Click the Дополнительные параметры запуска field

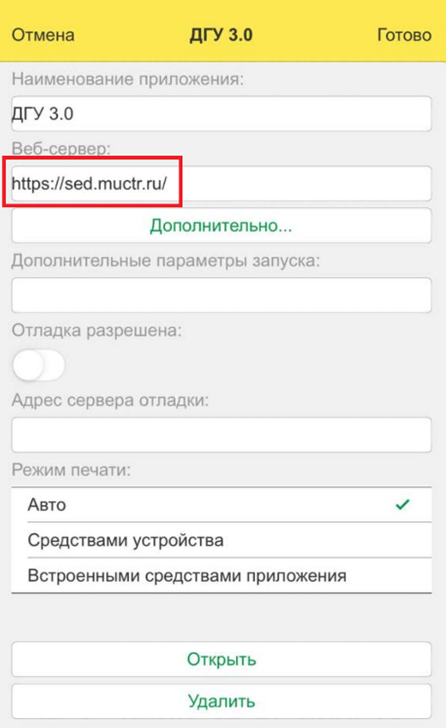click(x=221, y=295)
